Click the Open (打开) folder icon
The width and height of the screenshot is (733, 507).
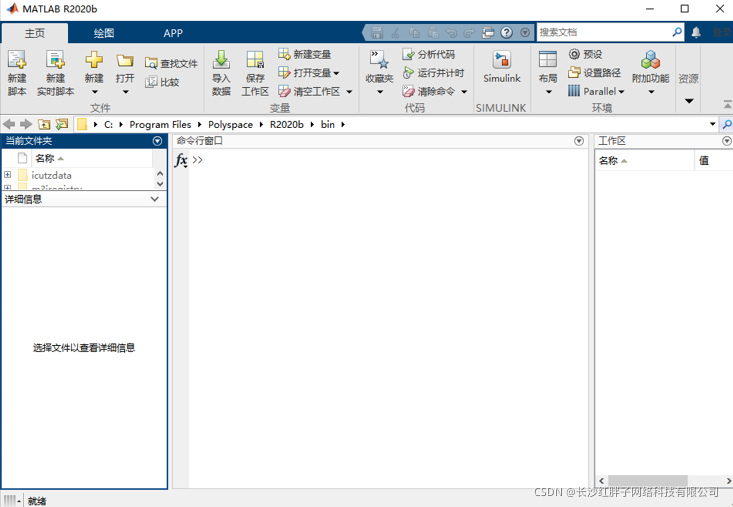125,61
